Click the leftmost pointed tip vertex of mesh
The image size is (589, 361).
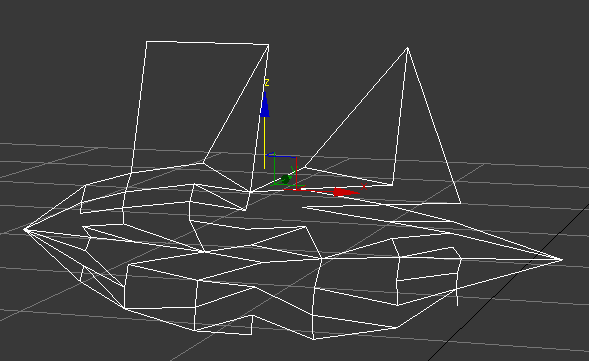coord(26,229)
